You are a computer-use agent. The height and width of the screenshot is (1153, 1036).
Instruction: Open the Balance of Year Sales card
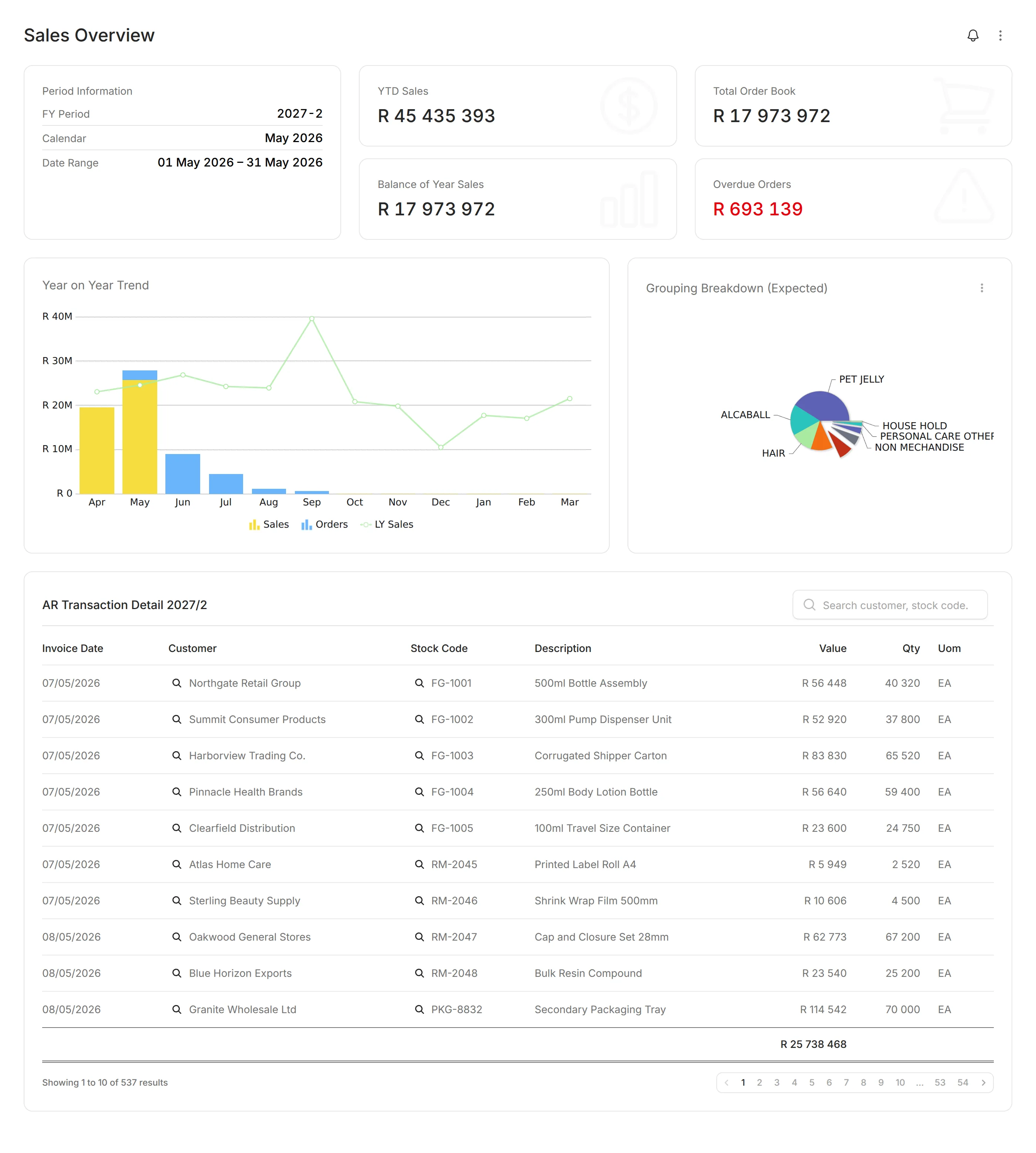517,199
